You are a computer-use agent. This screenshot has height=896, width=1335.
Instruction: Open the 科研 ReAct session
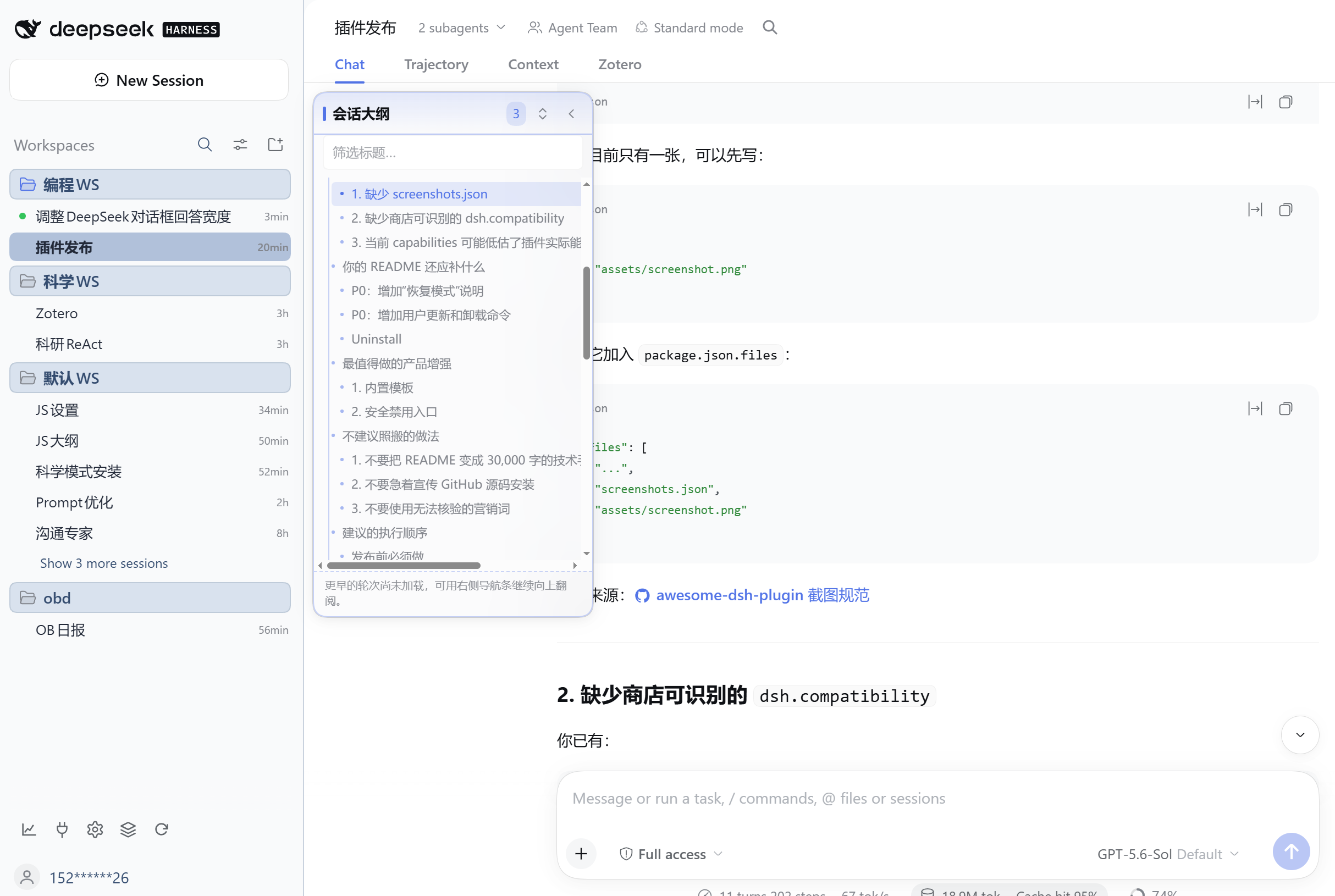(150, 344)
